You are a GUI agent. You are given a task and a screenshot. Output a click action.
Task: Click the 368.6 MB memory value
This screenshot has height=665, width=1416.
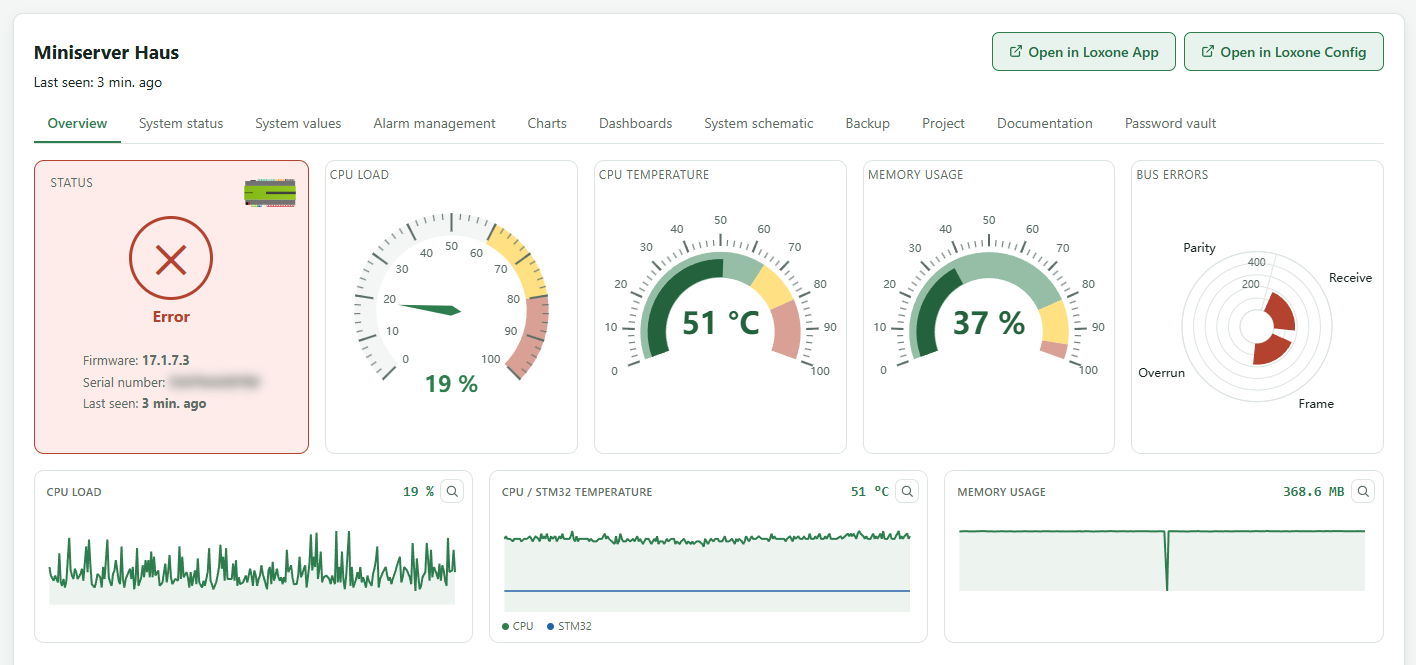pyautogui.click(x=1314, y=491)
